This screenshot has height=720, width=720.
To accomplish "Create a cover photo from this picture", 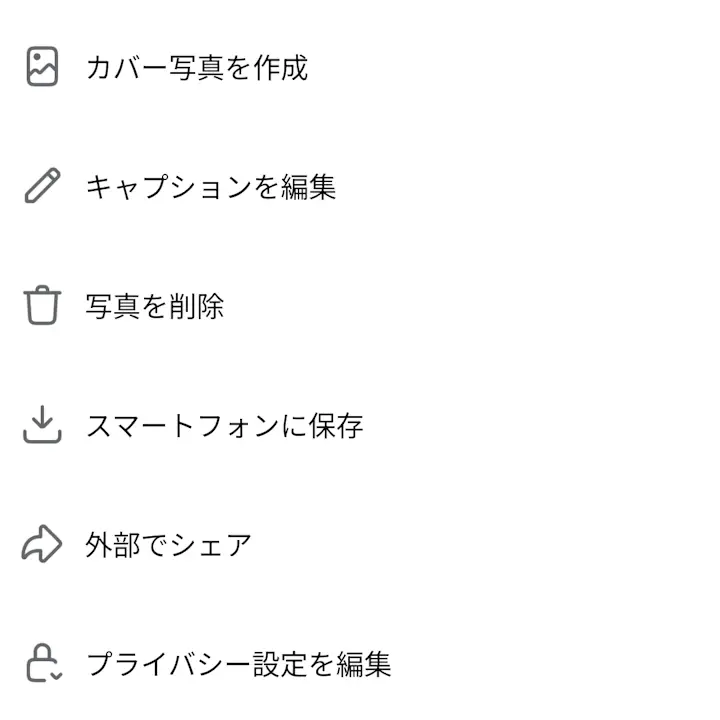I will pos(197,68).
